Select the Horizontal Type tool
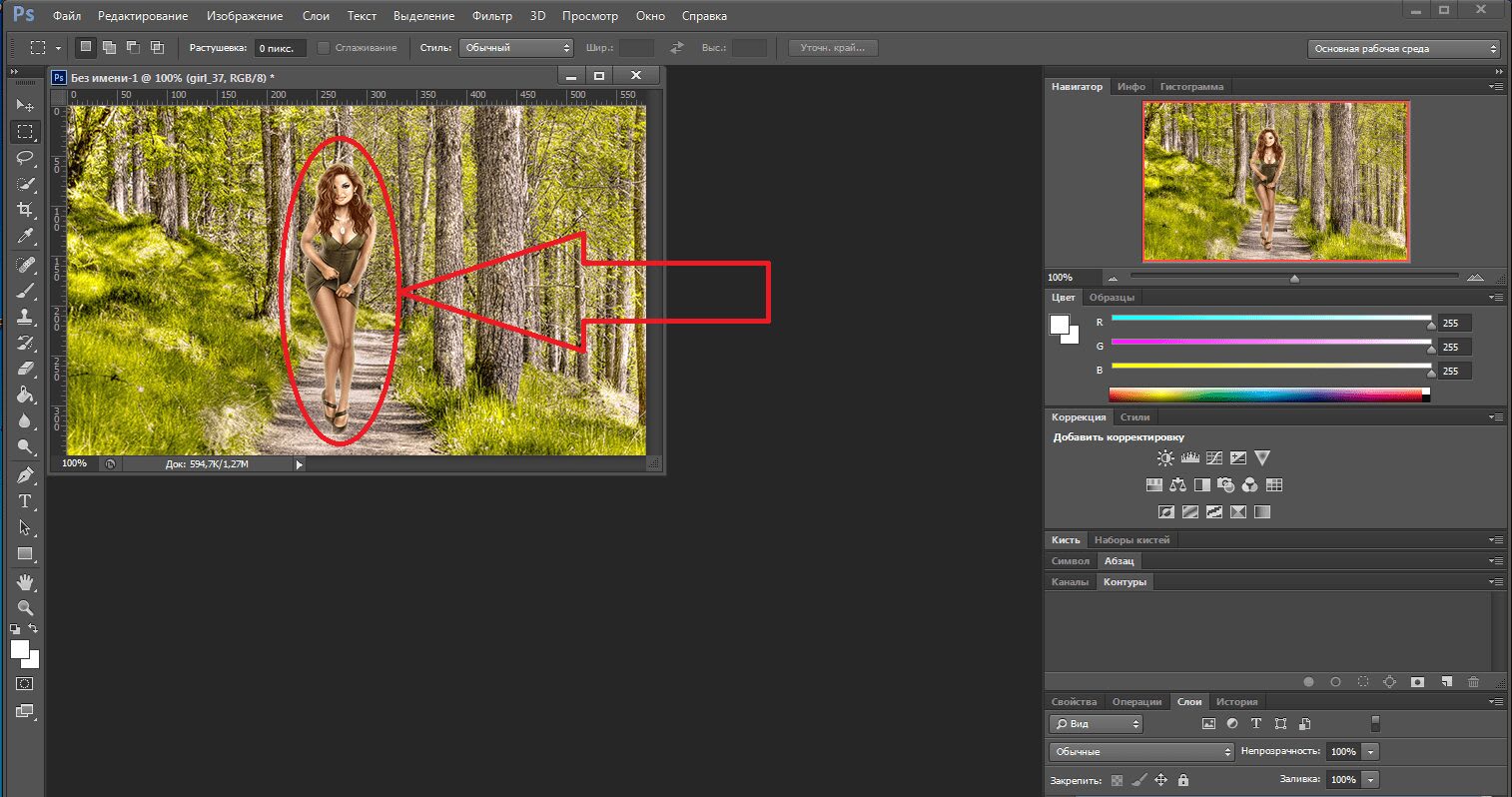 (x=25, y=501)
